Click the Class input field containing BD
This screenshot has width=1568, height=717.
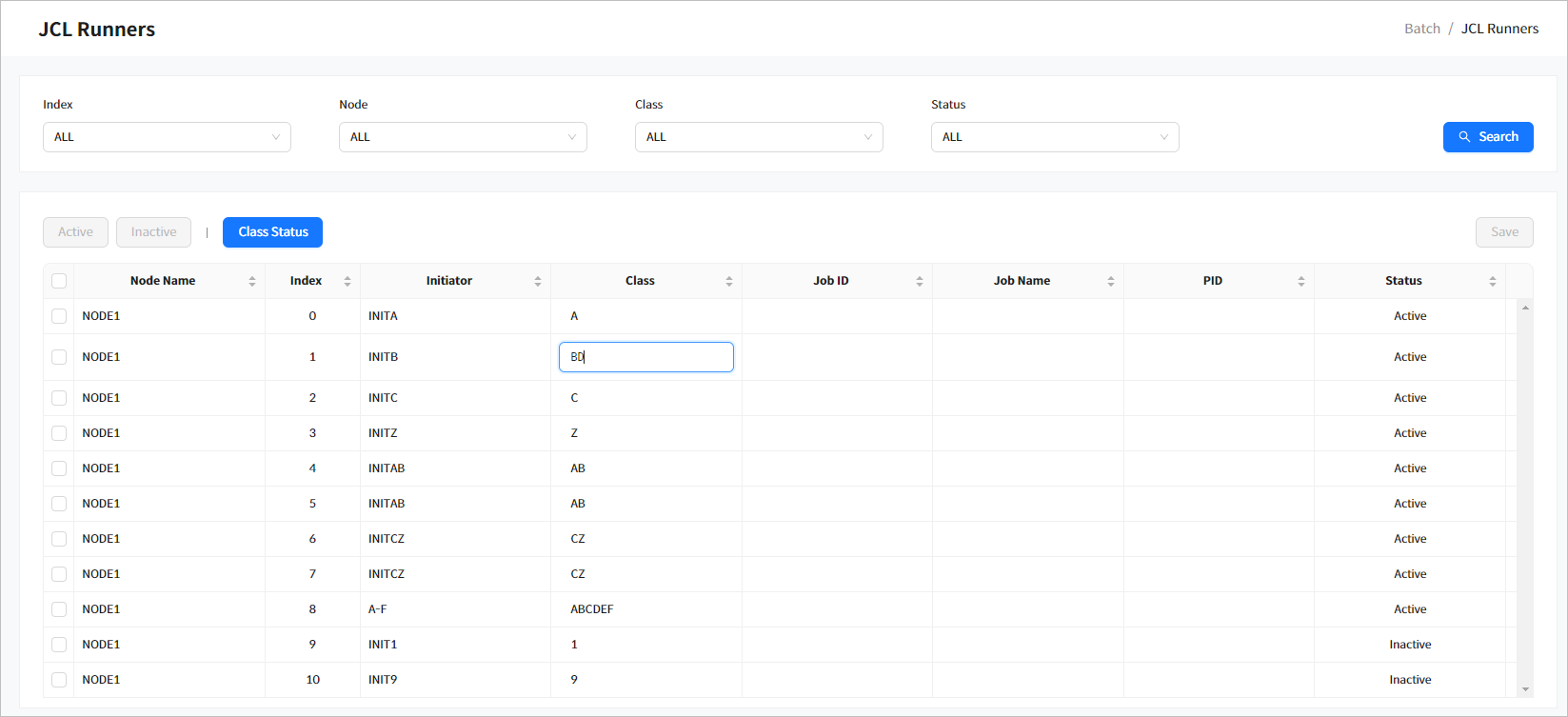point(645,357)
